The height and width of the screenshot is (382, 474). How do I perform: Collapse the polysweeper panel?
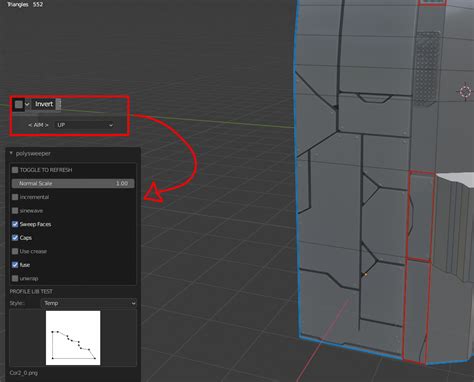tap(11, 153)
